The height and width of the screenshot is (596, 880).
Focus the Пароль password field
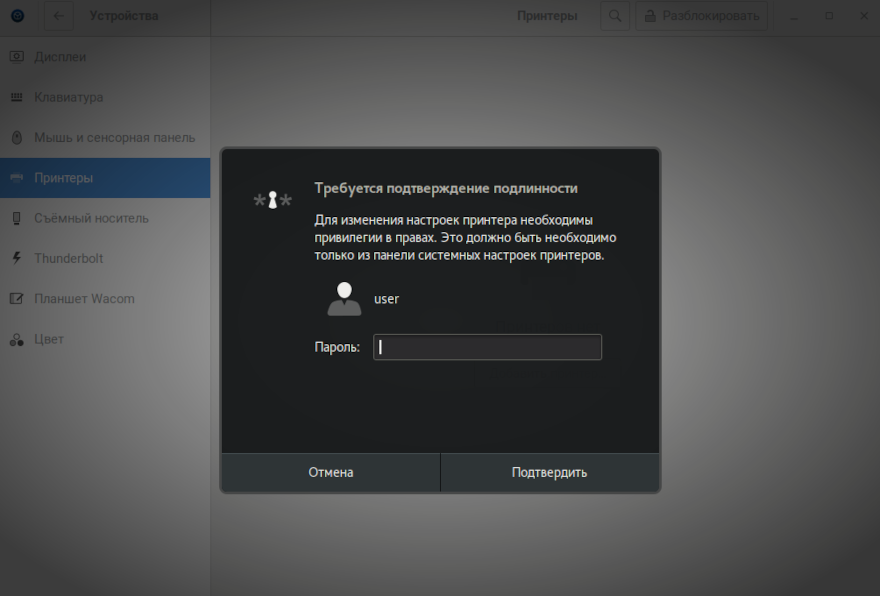(487, 347)
